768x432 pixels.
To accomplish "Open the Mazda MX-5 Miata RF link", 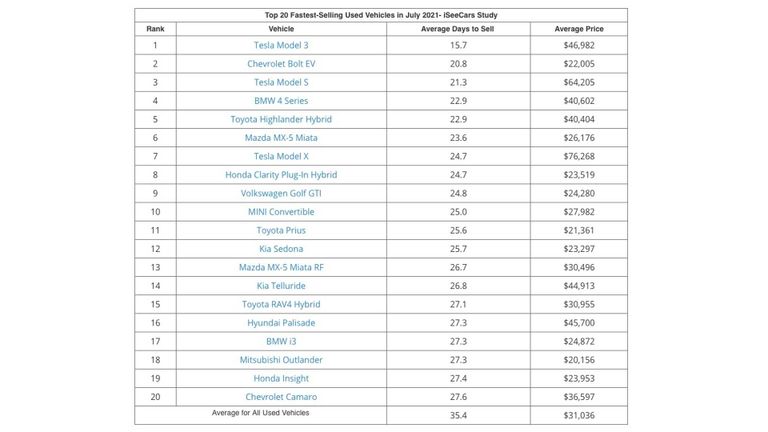I will [281, 267].
